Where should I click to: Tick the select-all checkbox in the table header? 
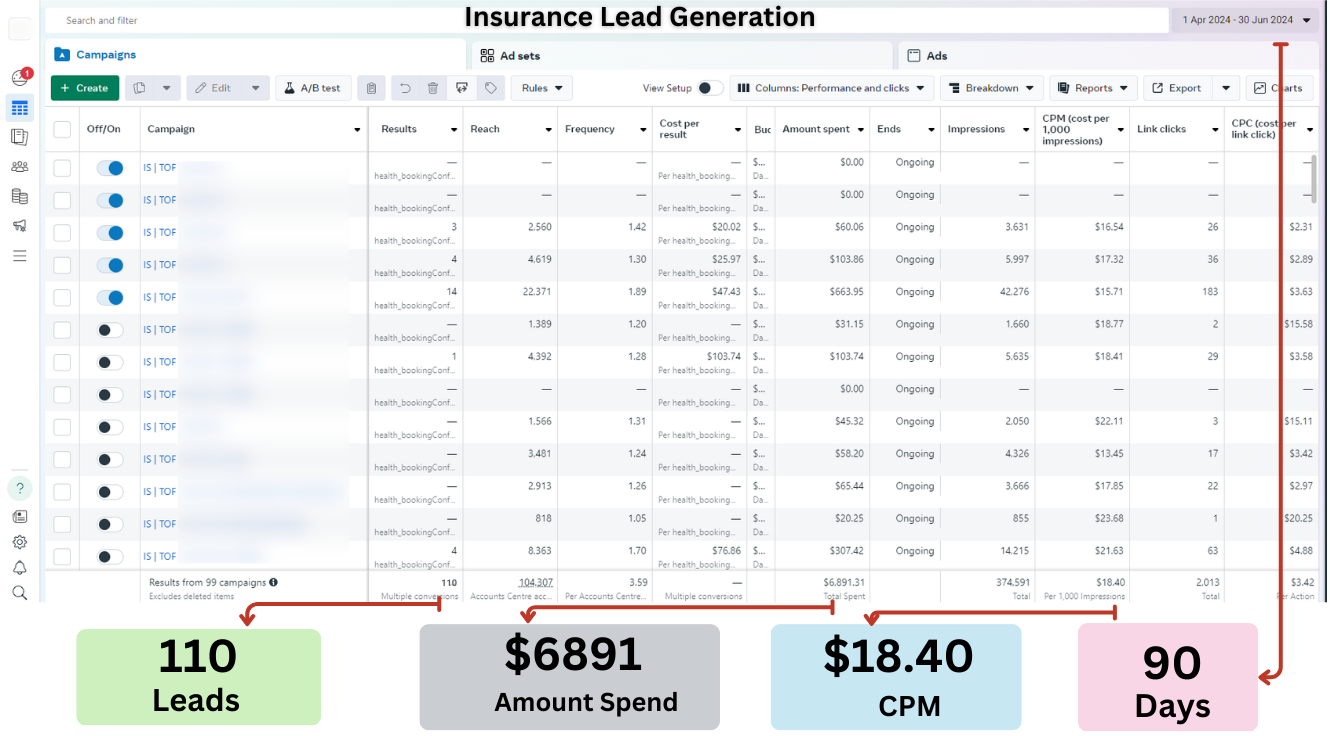pos(62,129)
